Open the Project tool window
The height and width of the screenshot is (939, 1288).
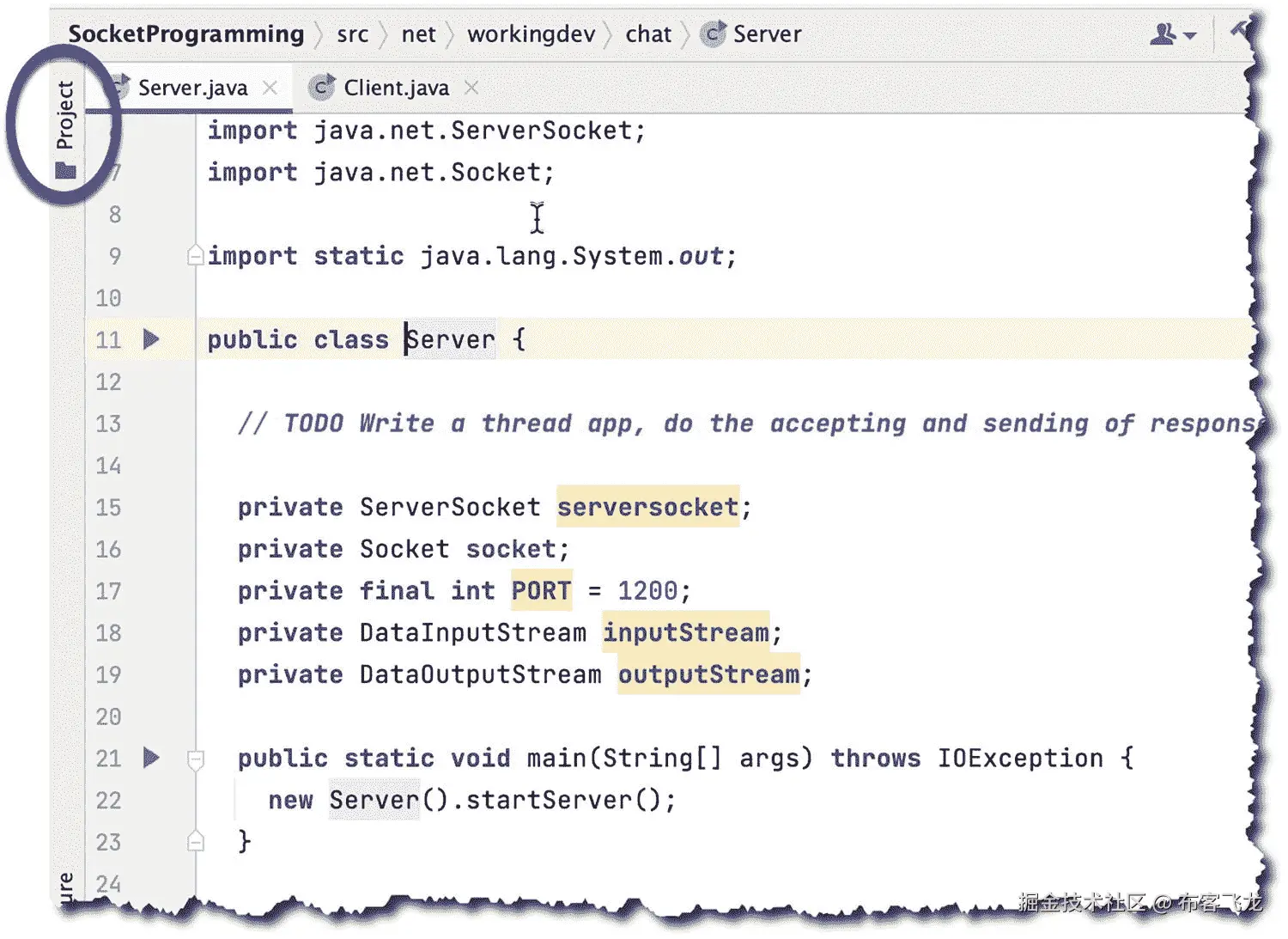(x=65, y=129)
